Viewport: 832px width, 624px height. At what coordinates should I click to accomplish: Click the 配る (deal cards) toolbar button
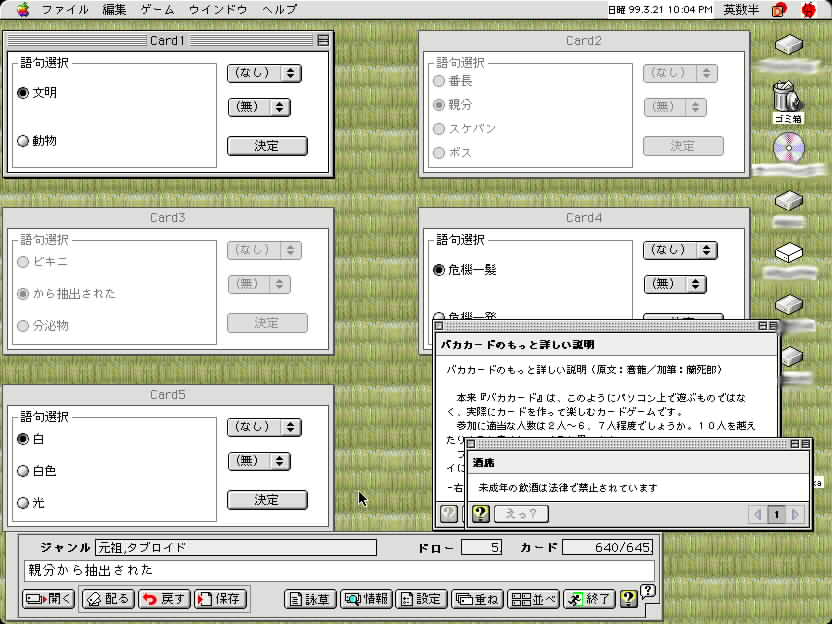tap(106, 599)
